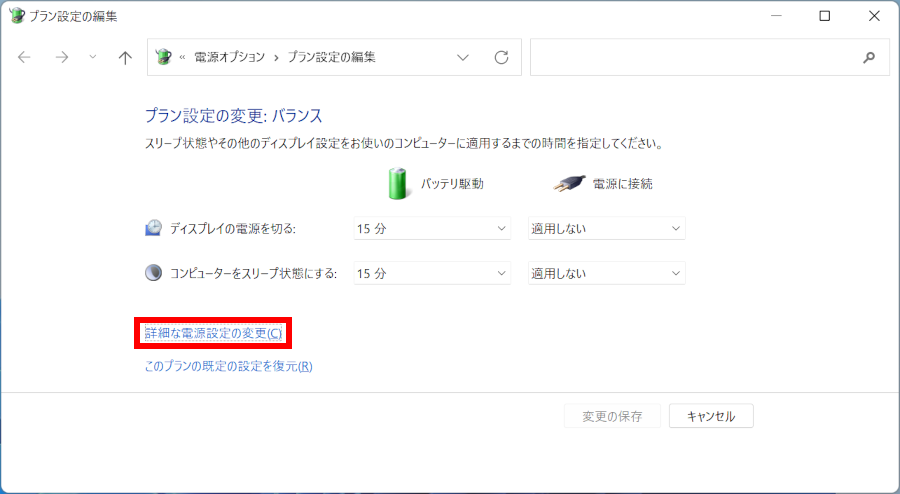Go up one level with the up arrow
Image resolution: width=900 pixels, height=494 pixels.
point(125,57)
